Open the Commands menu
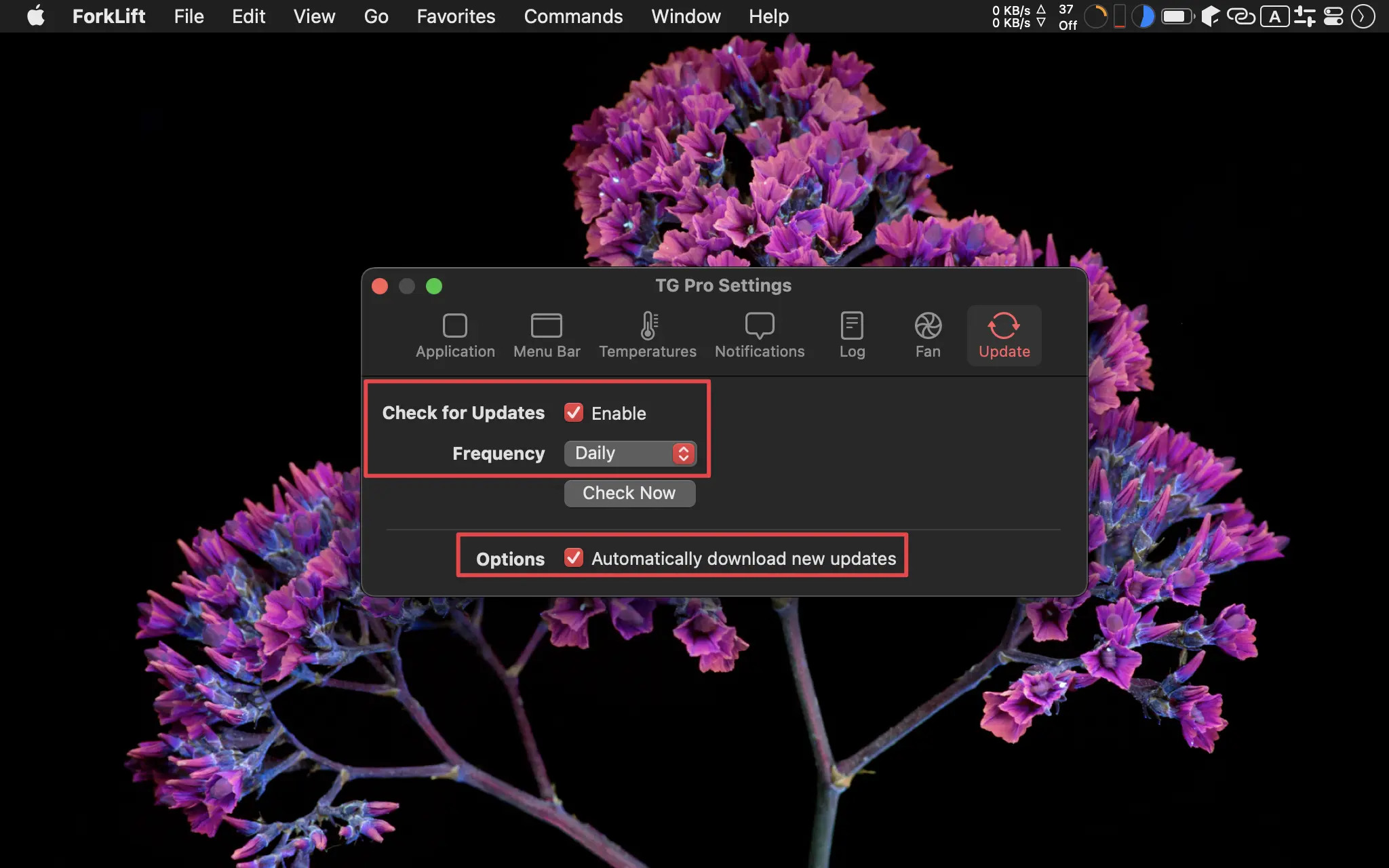The width and height of the screenshot is (1389, 868). click(573, 16)
